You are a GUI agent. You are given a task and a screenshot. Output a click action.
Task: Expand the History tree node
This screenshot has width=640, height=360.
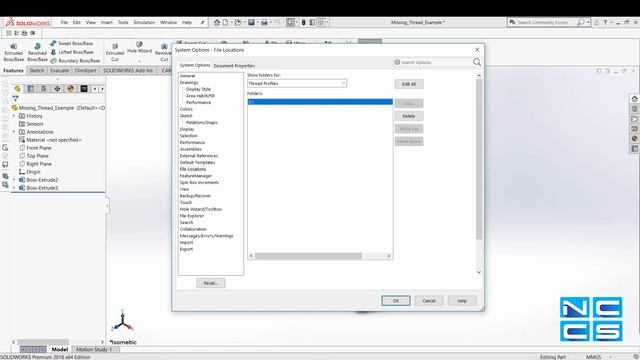14,116
